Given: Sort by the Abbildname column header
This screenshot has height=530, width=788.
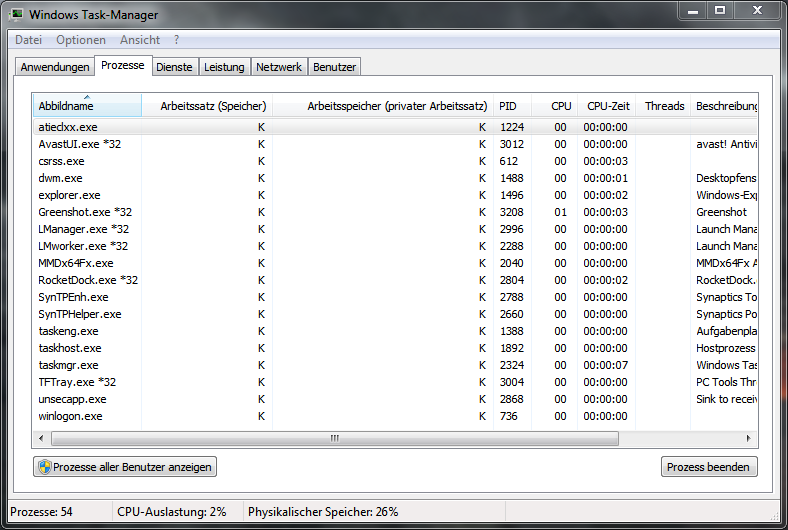Looking at the screenshot, I should point(87,105).
